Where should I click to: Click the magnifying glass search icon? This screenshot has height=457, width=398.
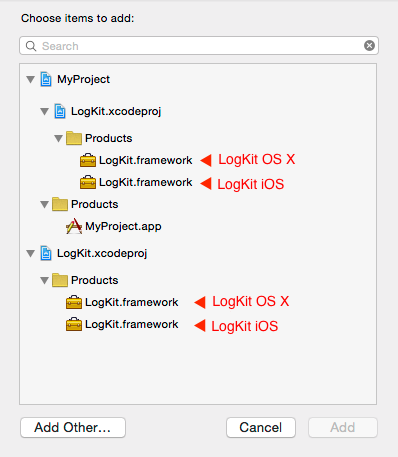pos(31,46)
